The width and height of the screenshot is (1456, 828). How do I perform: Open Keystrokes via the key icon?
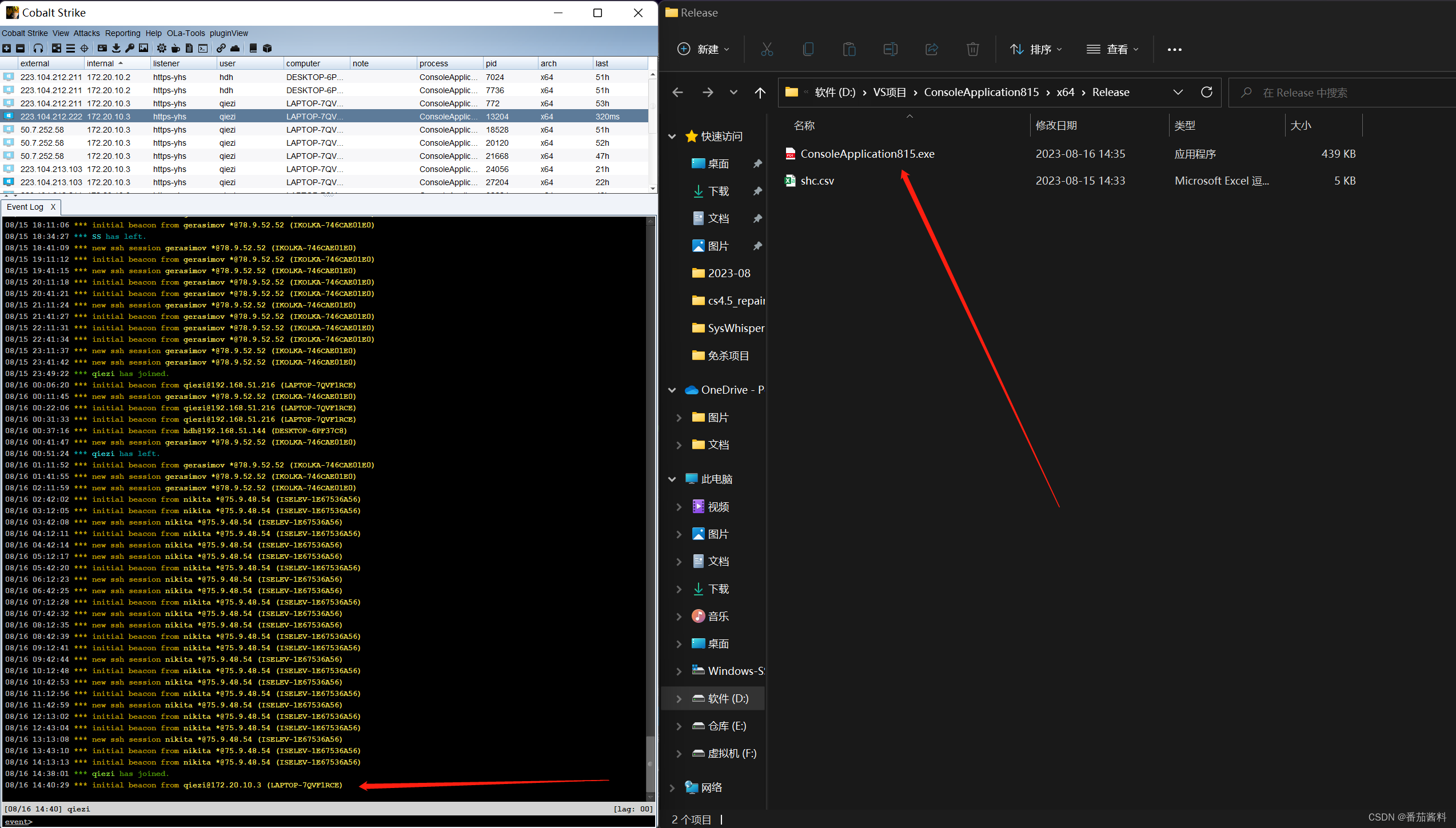[x=130, y=49]
